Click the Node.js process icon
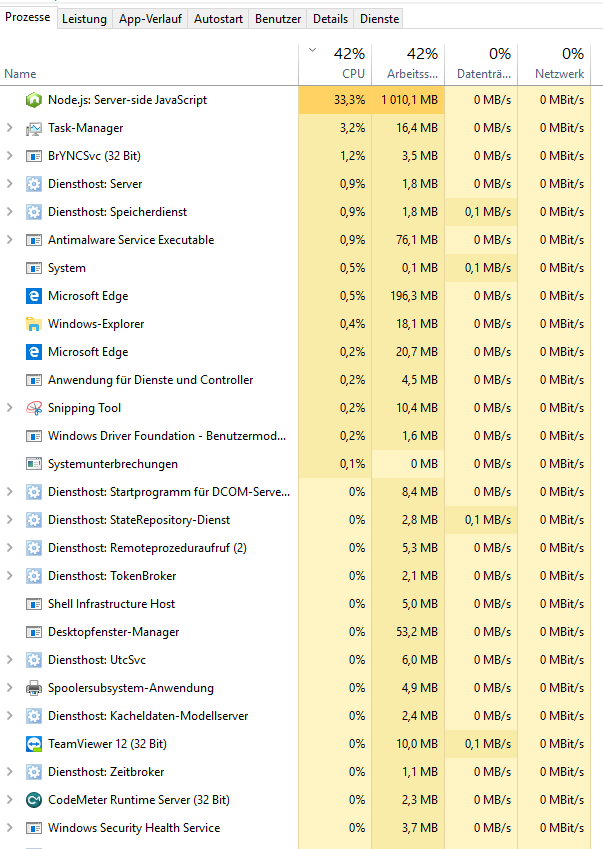Image resolution: width=603 pixels, height=849 pixels. (x=34, y=100)
